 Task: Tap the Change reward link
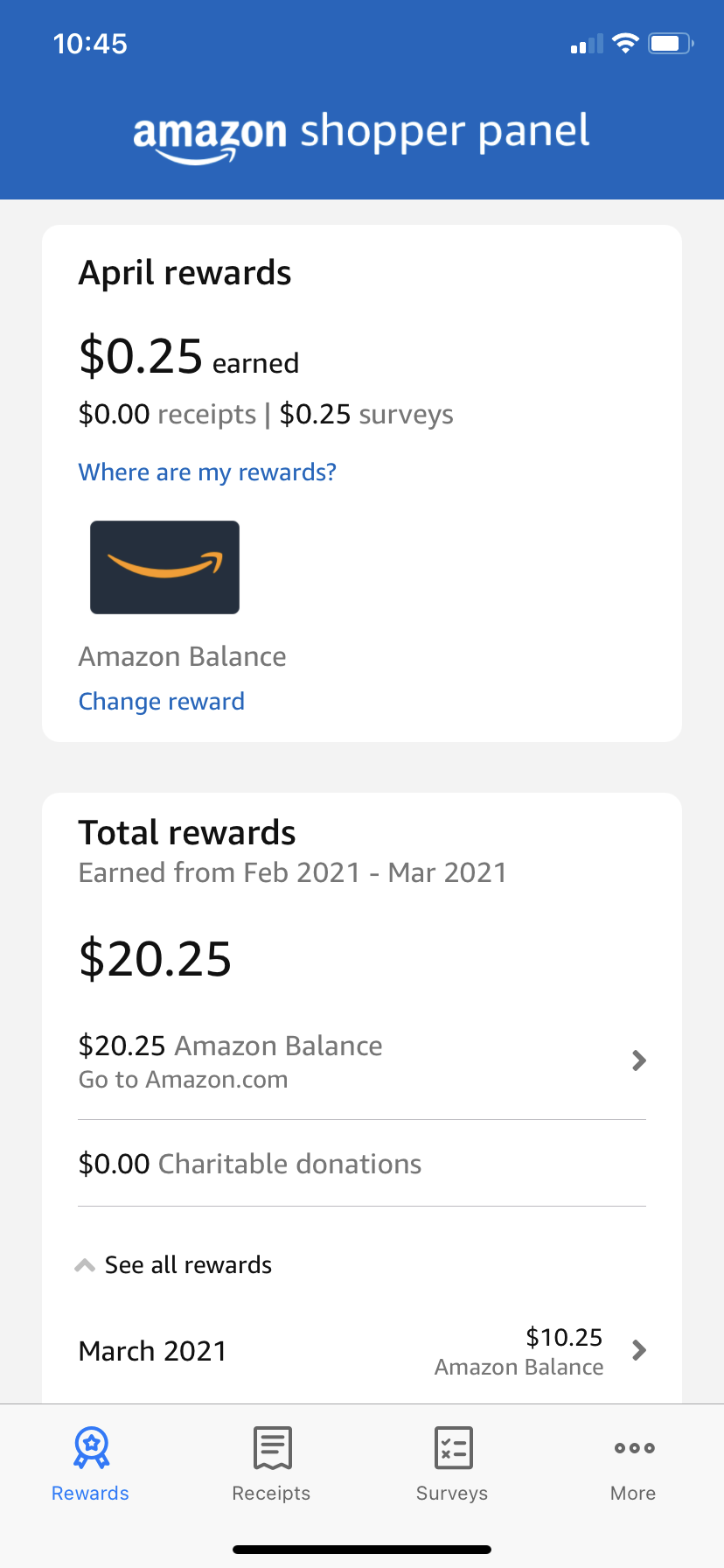[162, 702]
